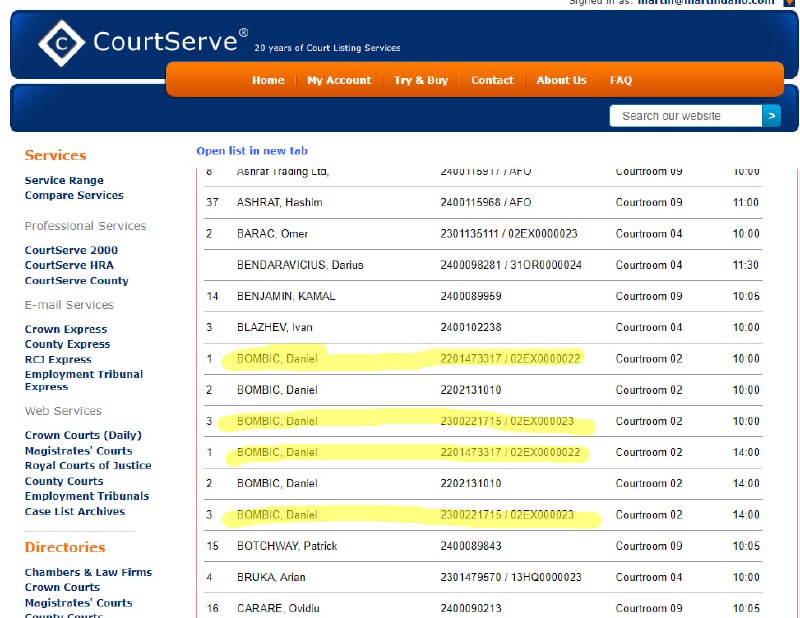
Task: Browse the Case List Archives
Action: click(75, 511)
